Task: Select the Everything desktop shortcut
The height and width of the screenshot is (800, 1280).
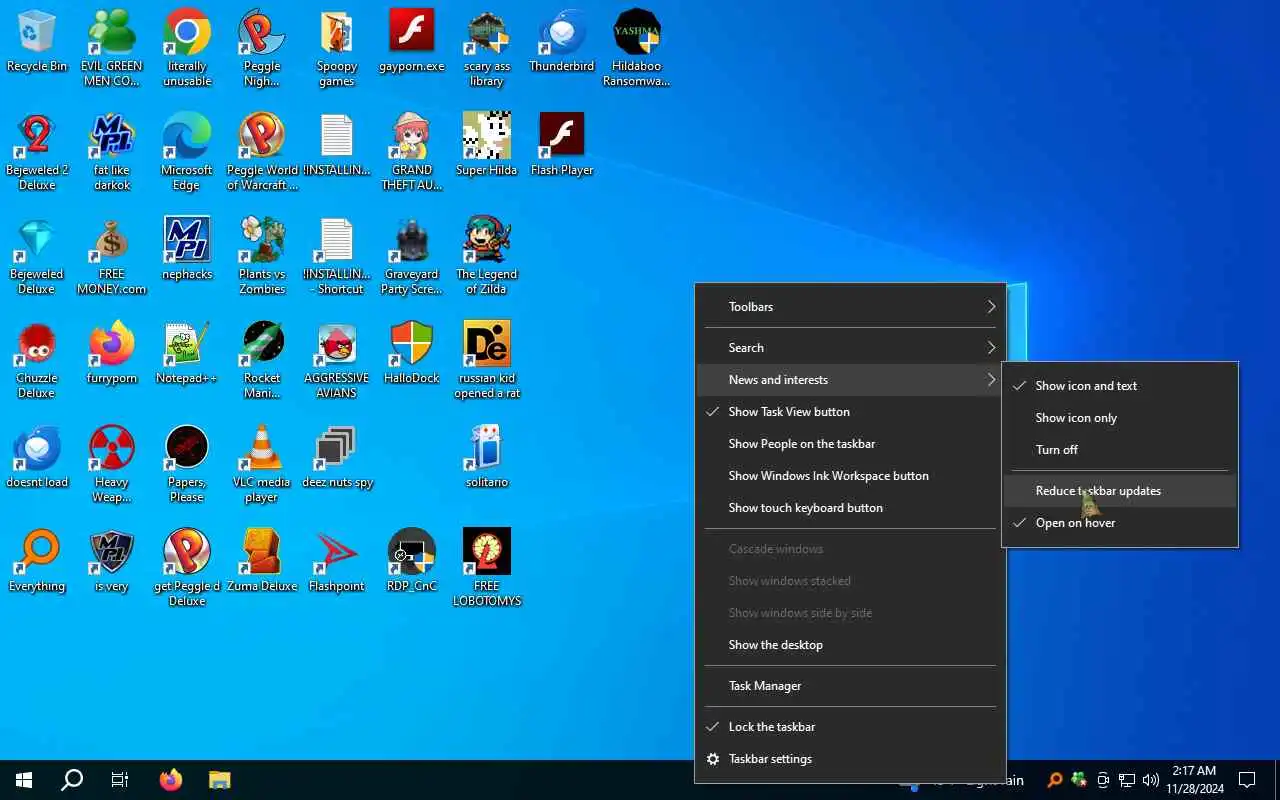Action: pyautogui.click(x=37, y=561)
